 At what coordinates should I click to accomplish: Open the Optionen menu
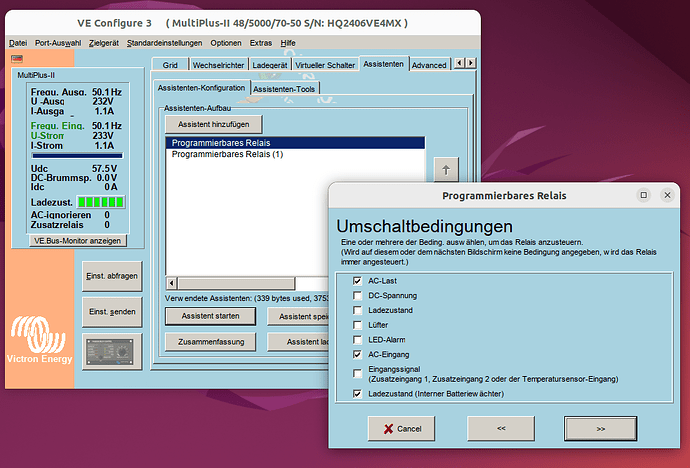point(226,43)
